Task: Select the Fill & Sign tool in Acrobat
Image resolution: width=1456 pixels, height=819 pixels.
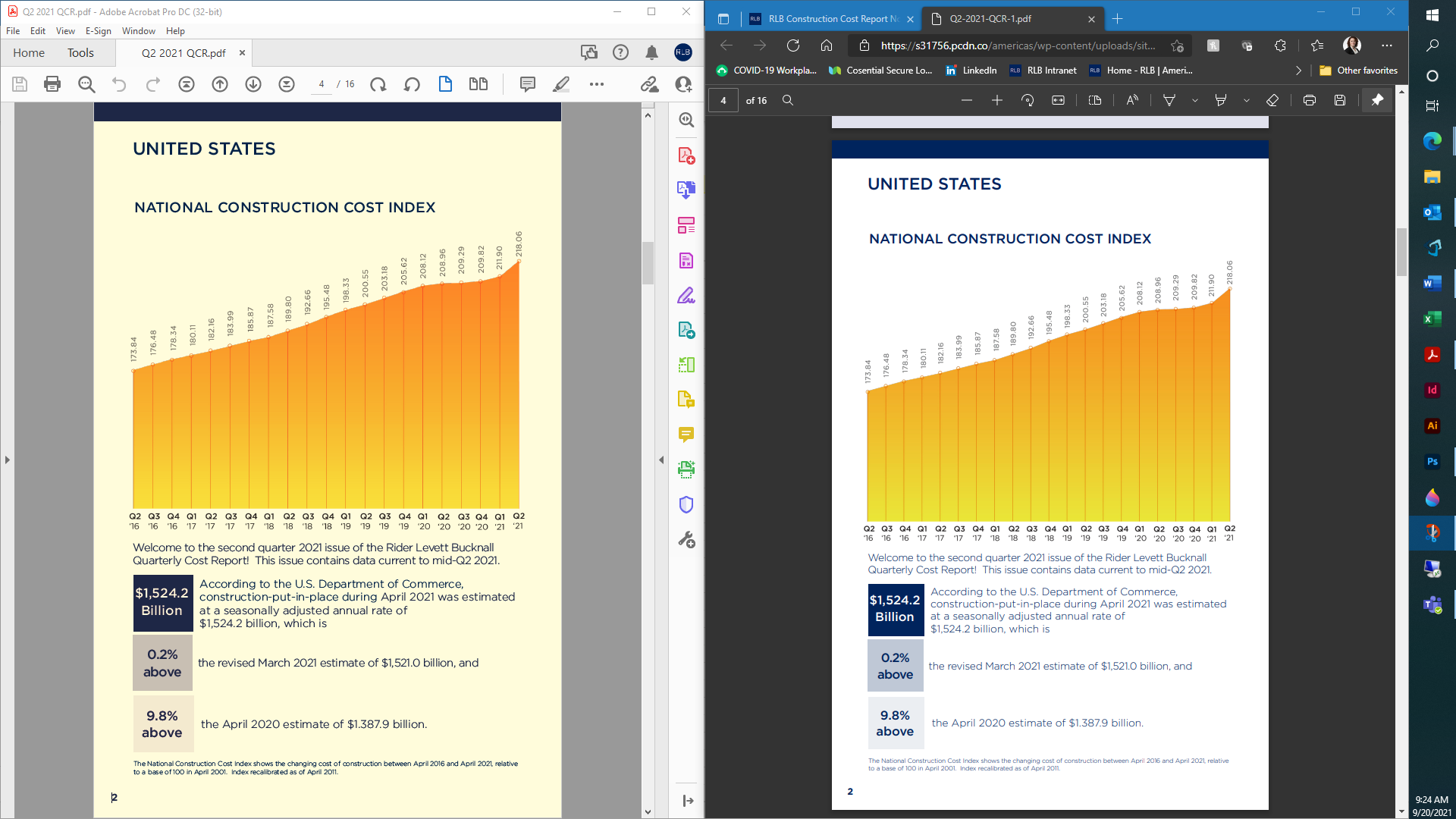Action: pyautogui.click(x=685, y=296)
